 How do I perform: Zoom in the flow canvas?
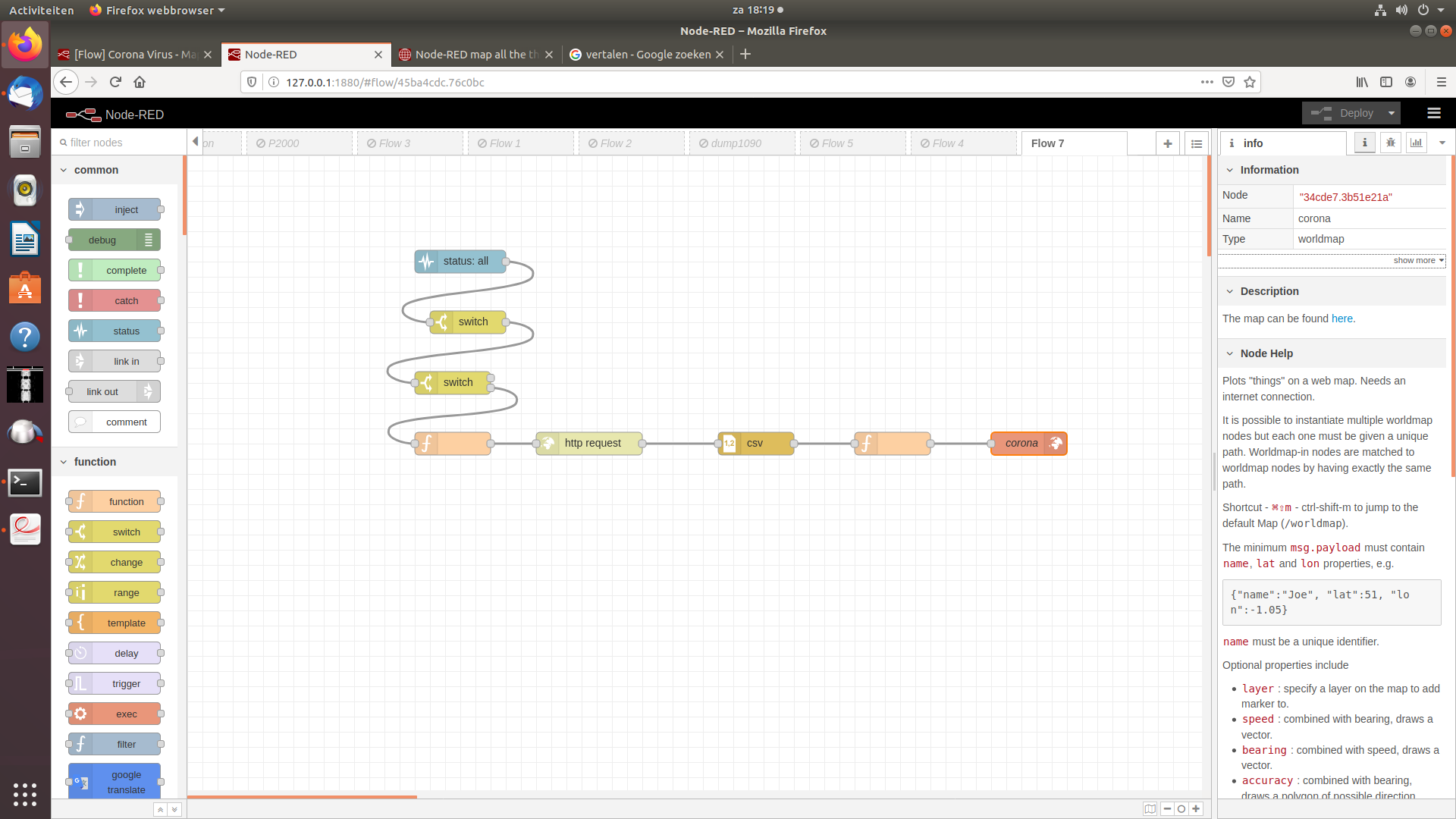coord(1196,808)
